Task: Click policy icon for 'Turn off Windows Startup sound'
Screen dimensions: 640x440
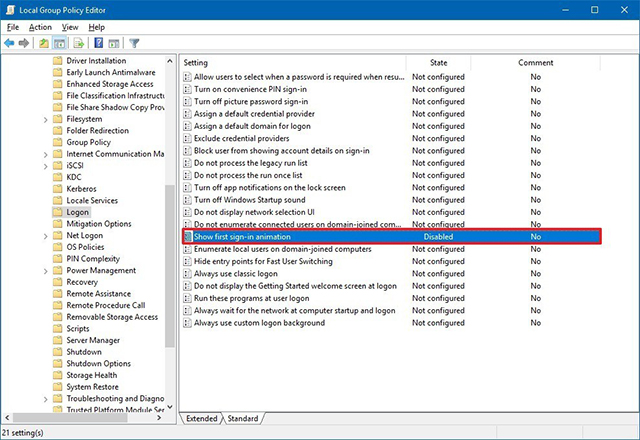Action: click(x=187, y=200)
